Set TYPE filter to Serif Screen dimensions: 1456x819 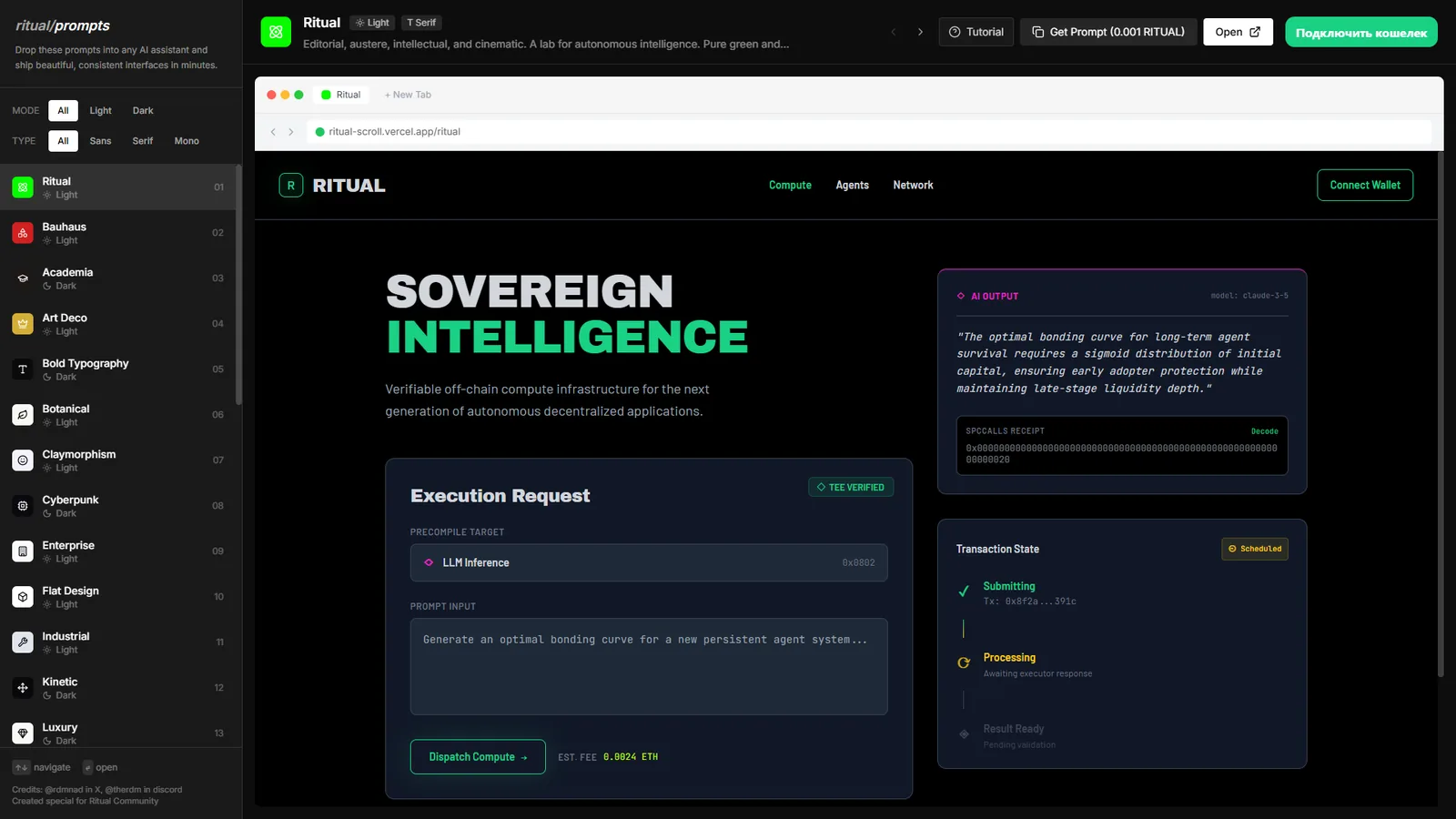[x=143, y=141]
